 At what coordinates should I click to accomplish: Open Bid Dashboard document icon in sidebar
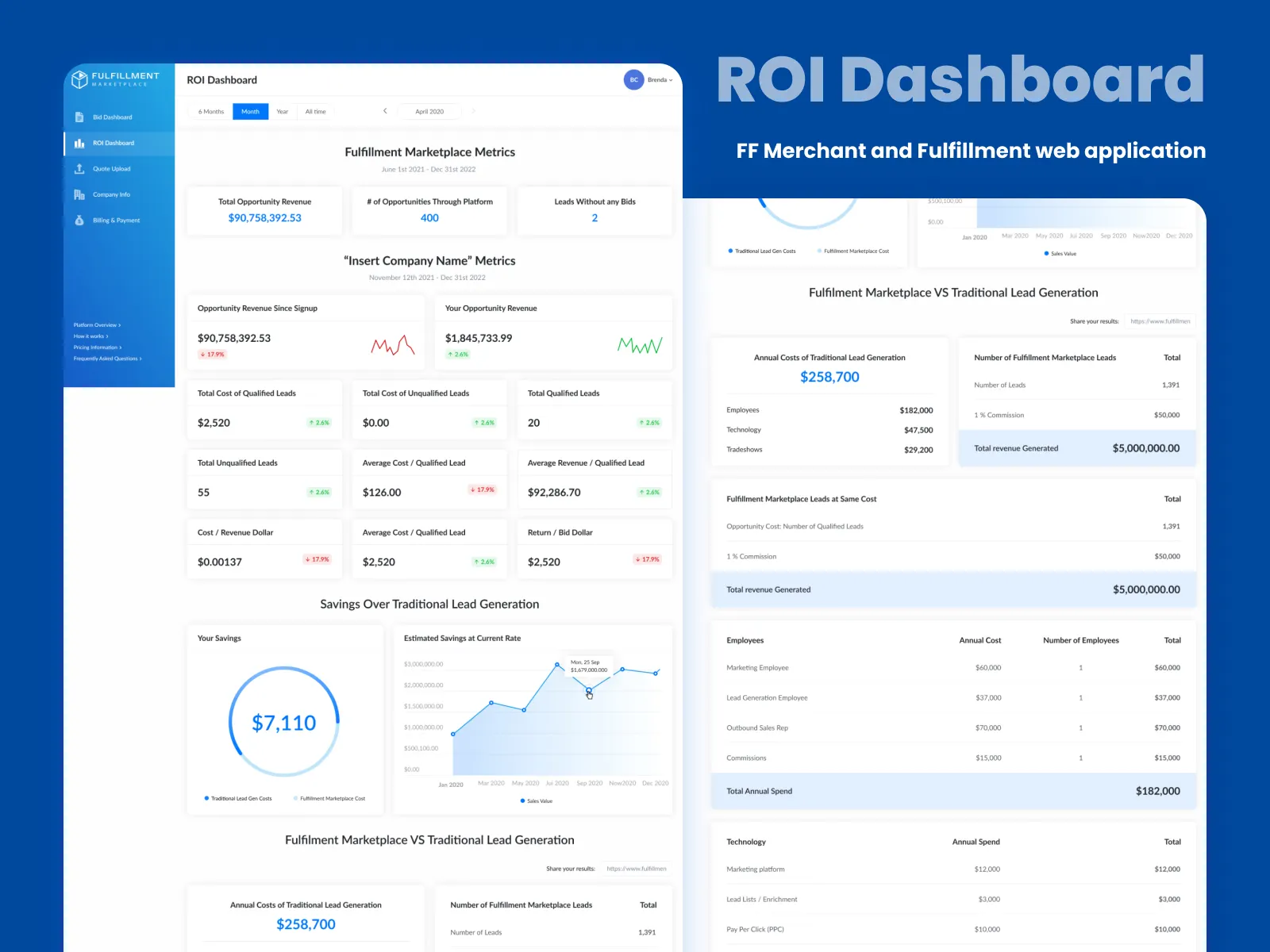click(79, 117)
